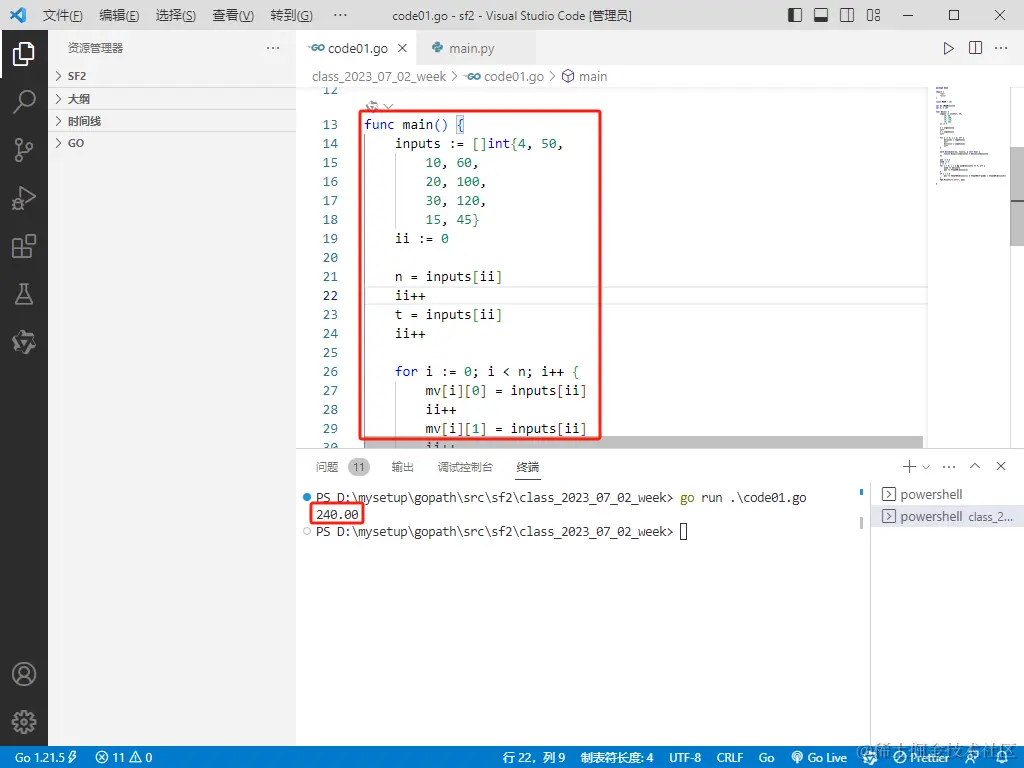Open the Extensions view icon
Screen dimensions: 1024x768
coord(24,246)
